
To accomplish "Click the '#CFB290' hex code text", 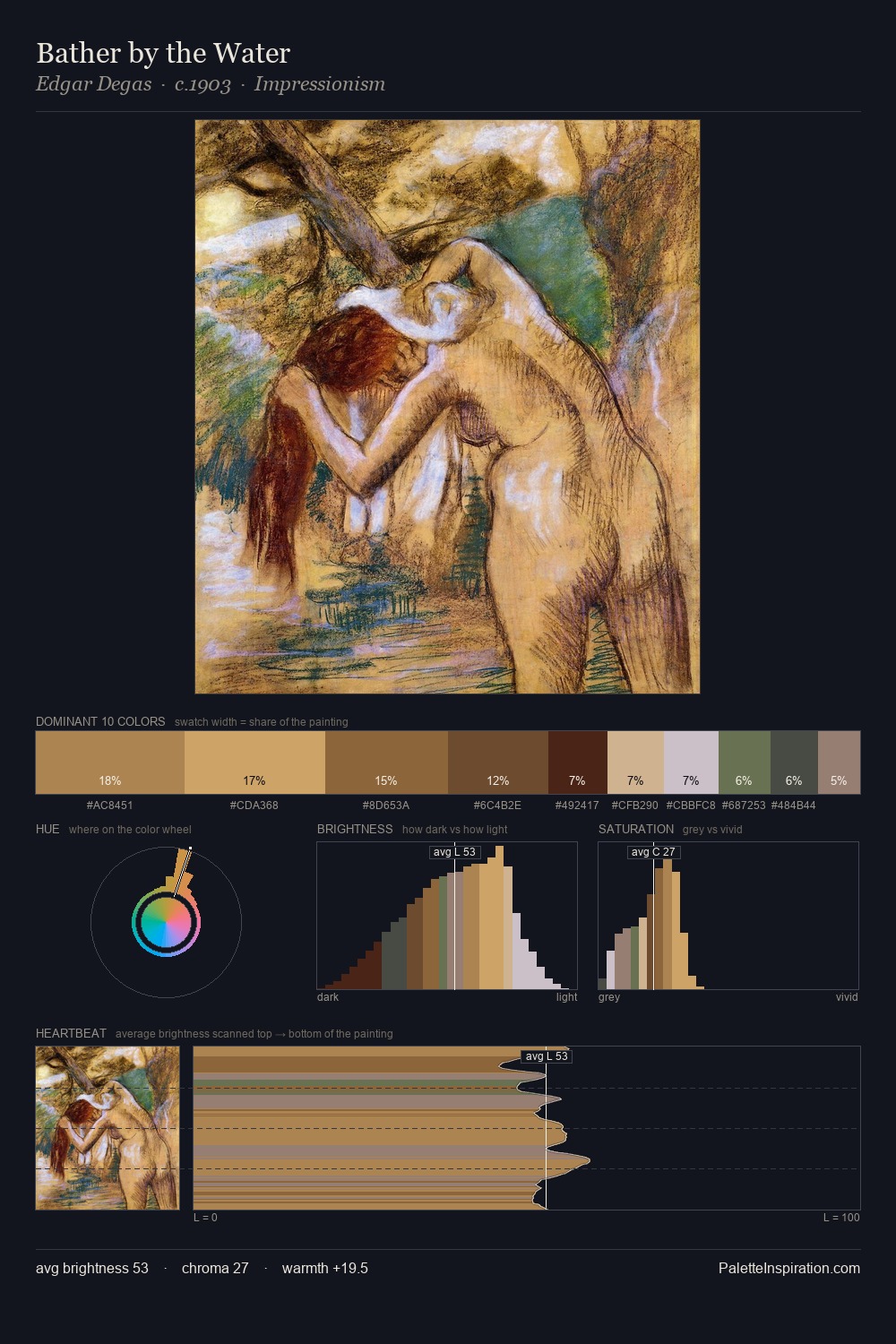I will pyautogui.click(x=635, y=806).
